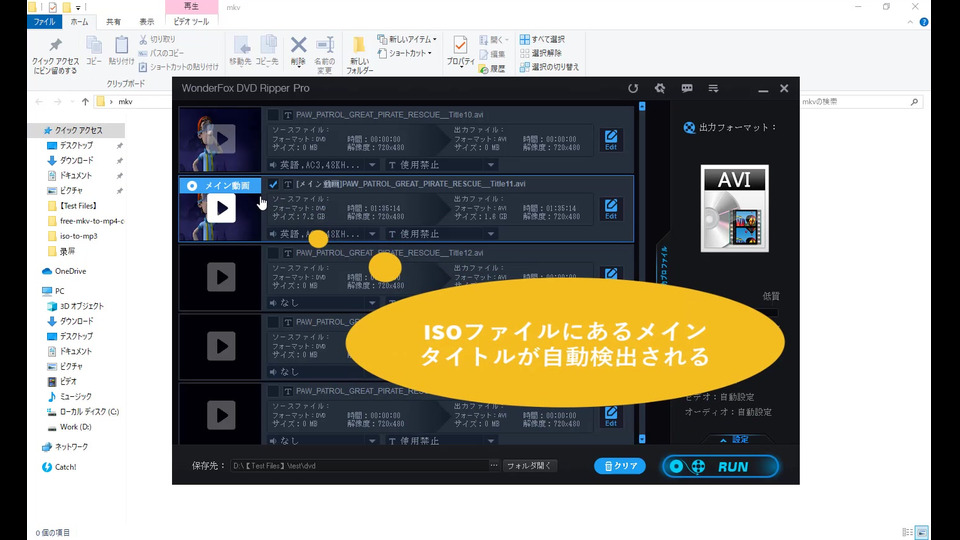960x540 pixels.
Task: Expand the 設定 panel chevron
Action: 723,440
